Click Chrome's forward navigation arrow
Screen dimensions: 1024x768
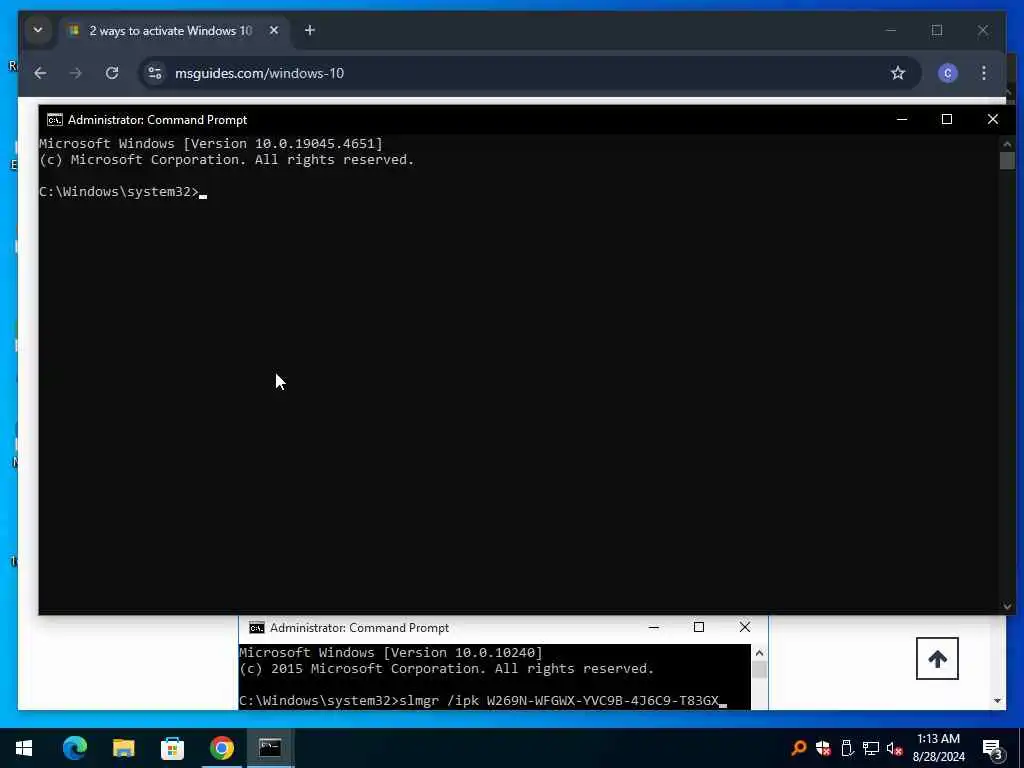(76, 73)
